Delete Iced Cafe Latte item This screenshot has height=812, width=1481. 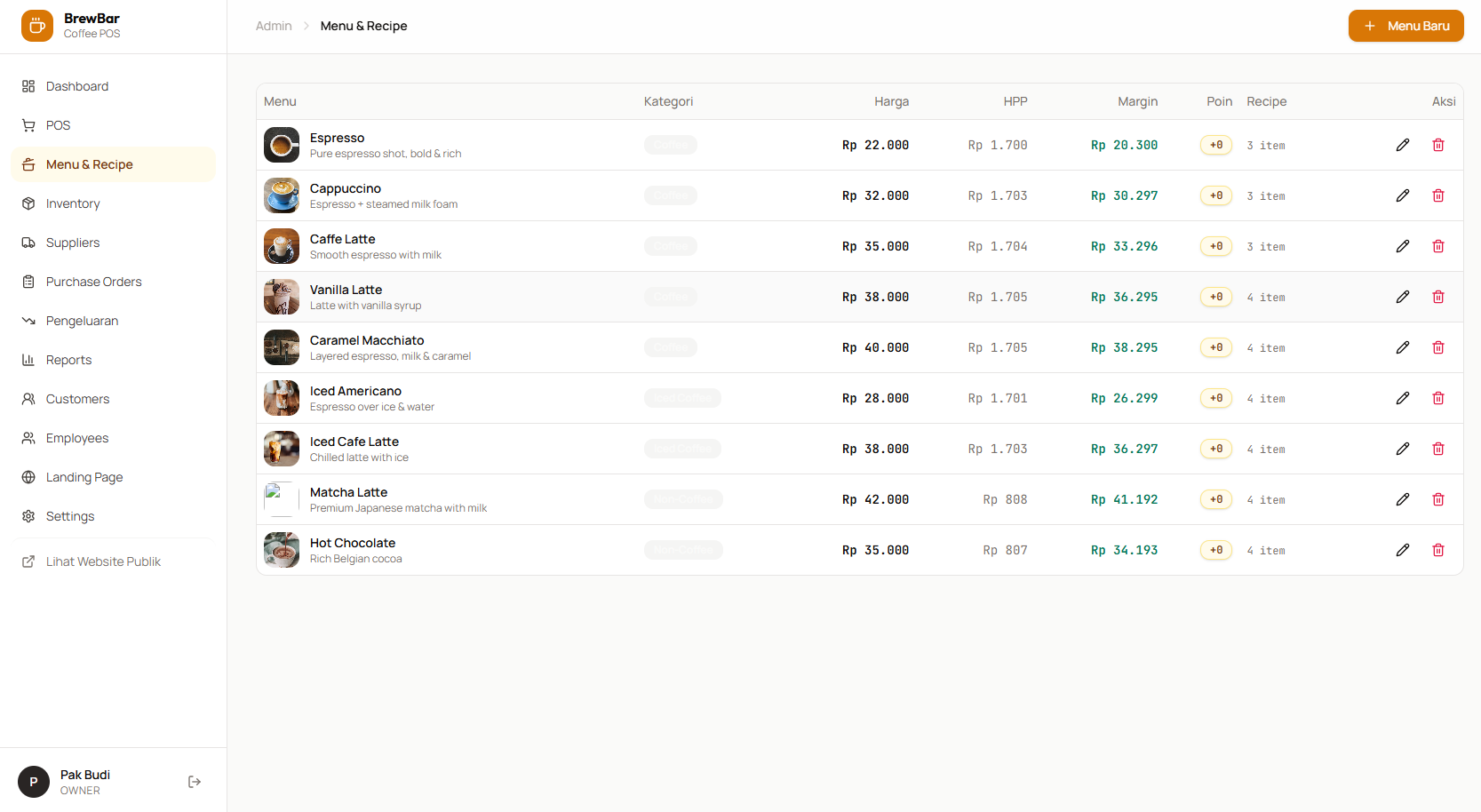(x=1438, y=449)
